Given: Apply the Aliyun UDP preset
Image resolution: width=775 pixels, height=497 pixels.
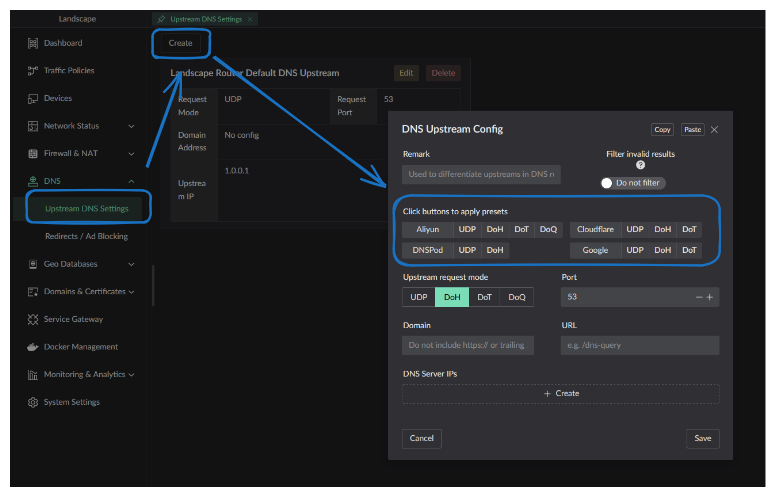Looking at the screenshot, I should coord(467,230).
